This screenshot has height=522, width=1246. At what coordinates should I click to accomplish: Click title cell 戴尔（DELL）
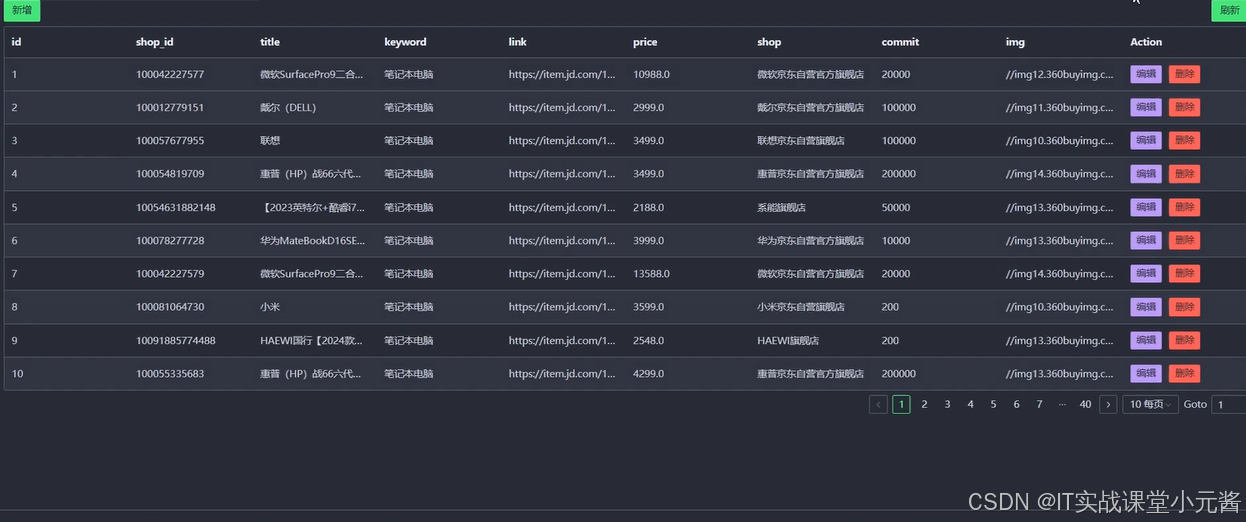coord(288,107)
